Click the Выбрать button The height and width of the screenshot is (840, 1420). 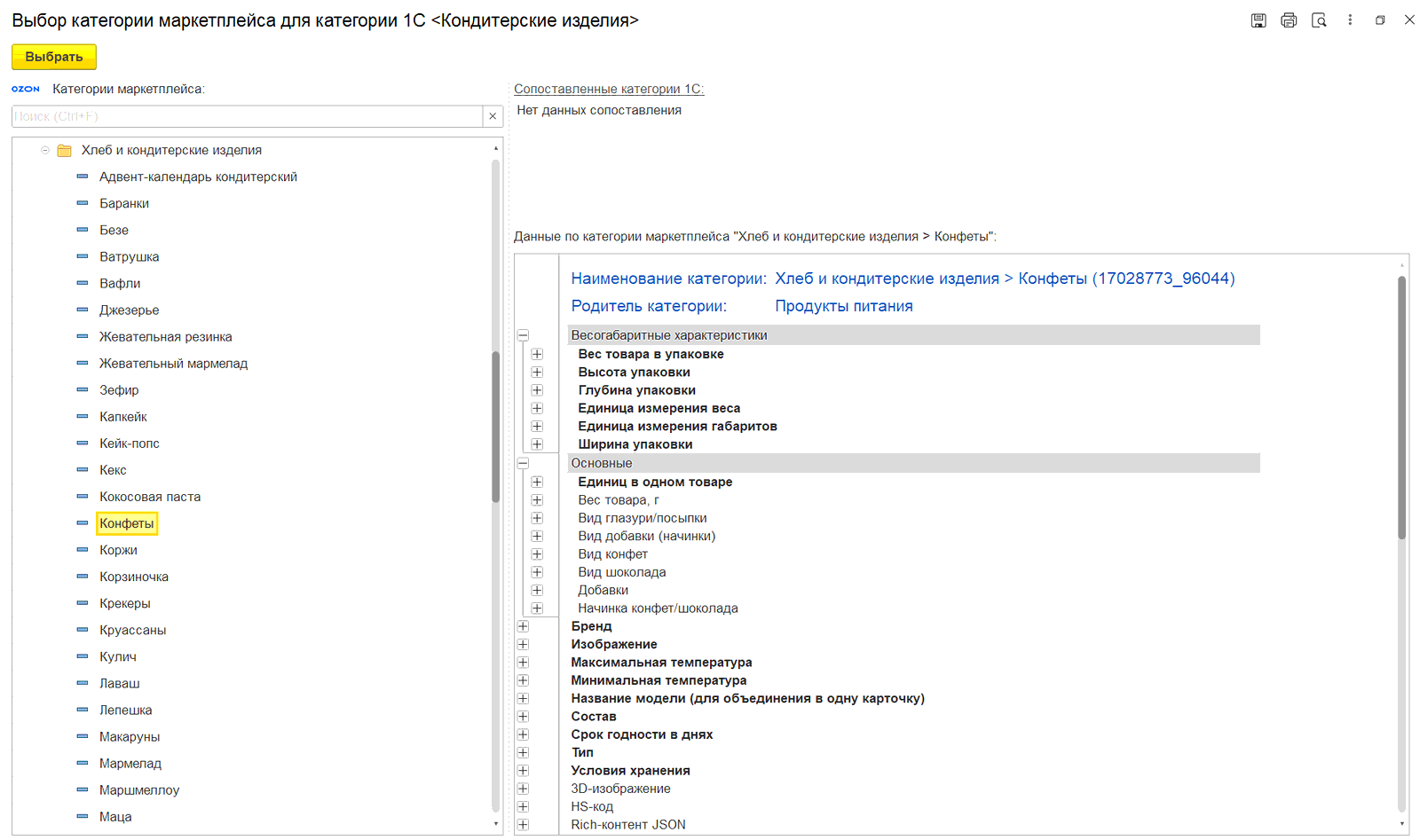click(54, 57)
